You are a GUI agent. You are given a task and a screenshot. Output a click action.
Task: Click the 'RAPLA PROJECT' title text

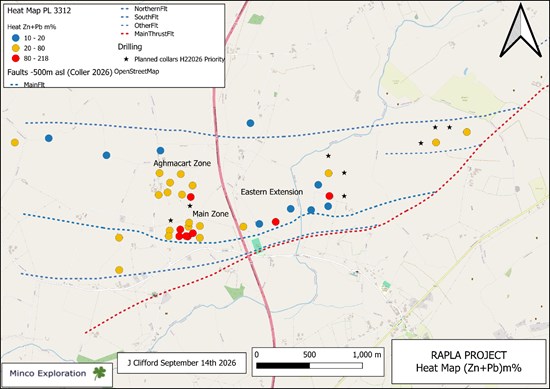coord(468,355)
